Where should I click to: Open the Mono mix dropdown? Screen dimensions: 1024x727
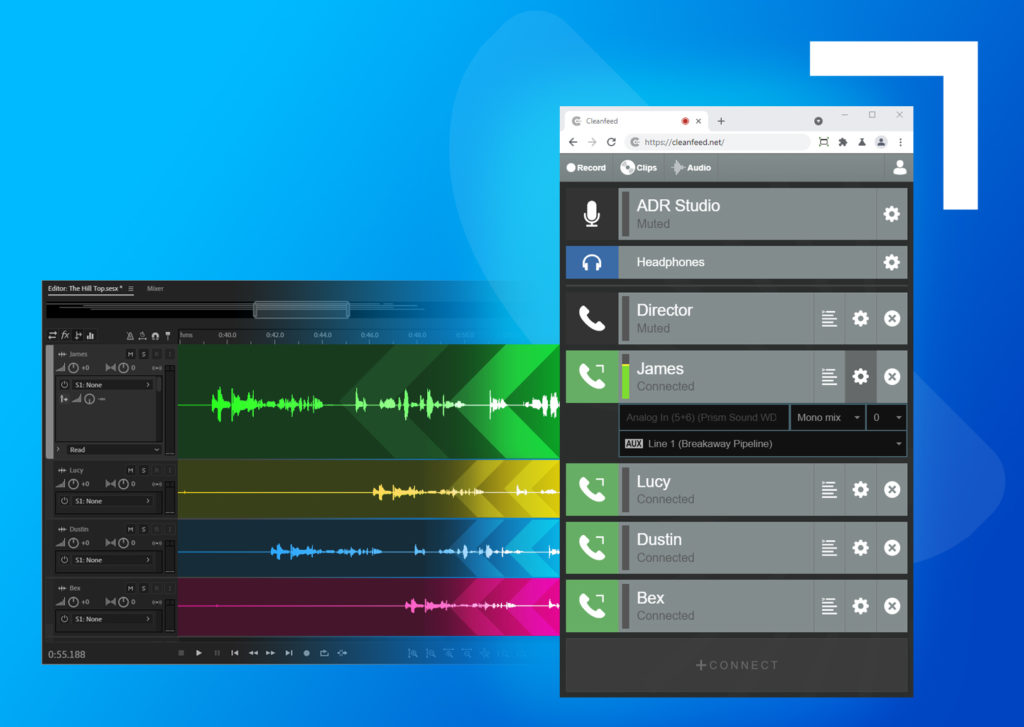(827, 417)
